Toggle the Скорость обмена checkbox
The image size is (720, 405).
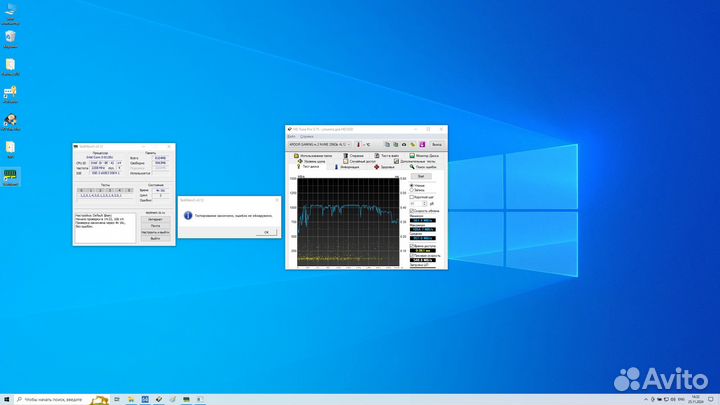412,211
